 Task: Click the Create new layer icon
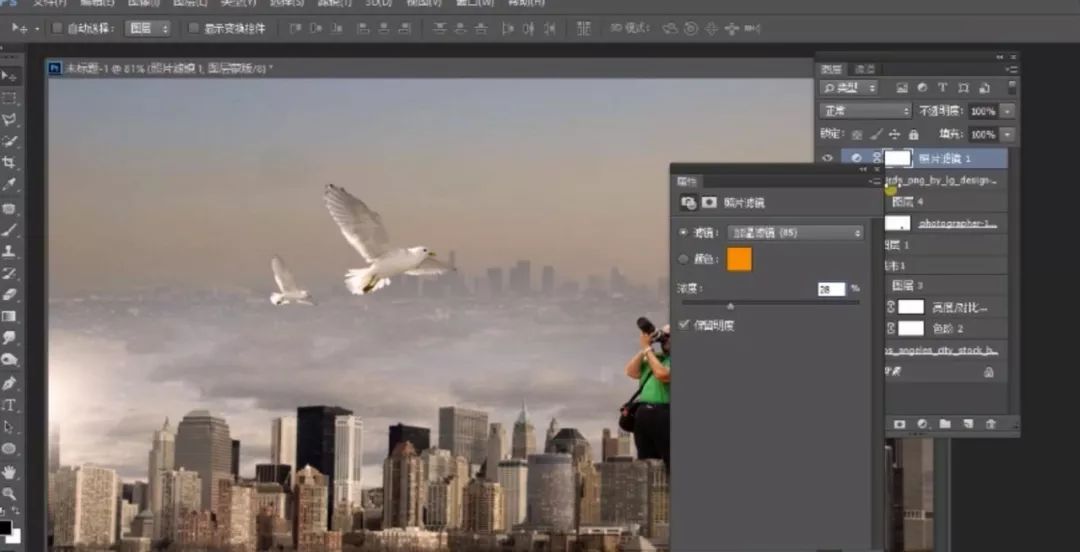coord(968,424)
